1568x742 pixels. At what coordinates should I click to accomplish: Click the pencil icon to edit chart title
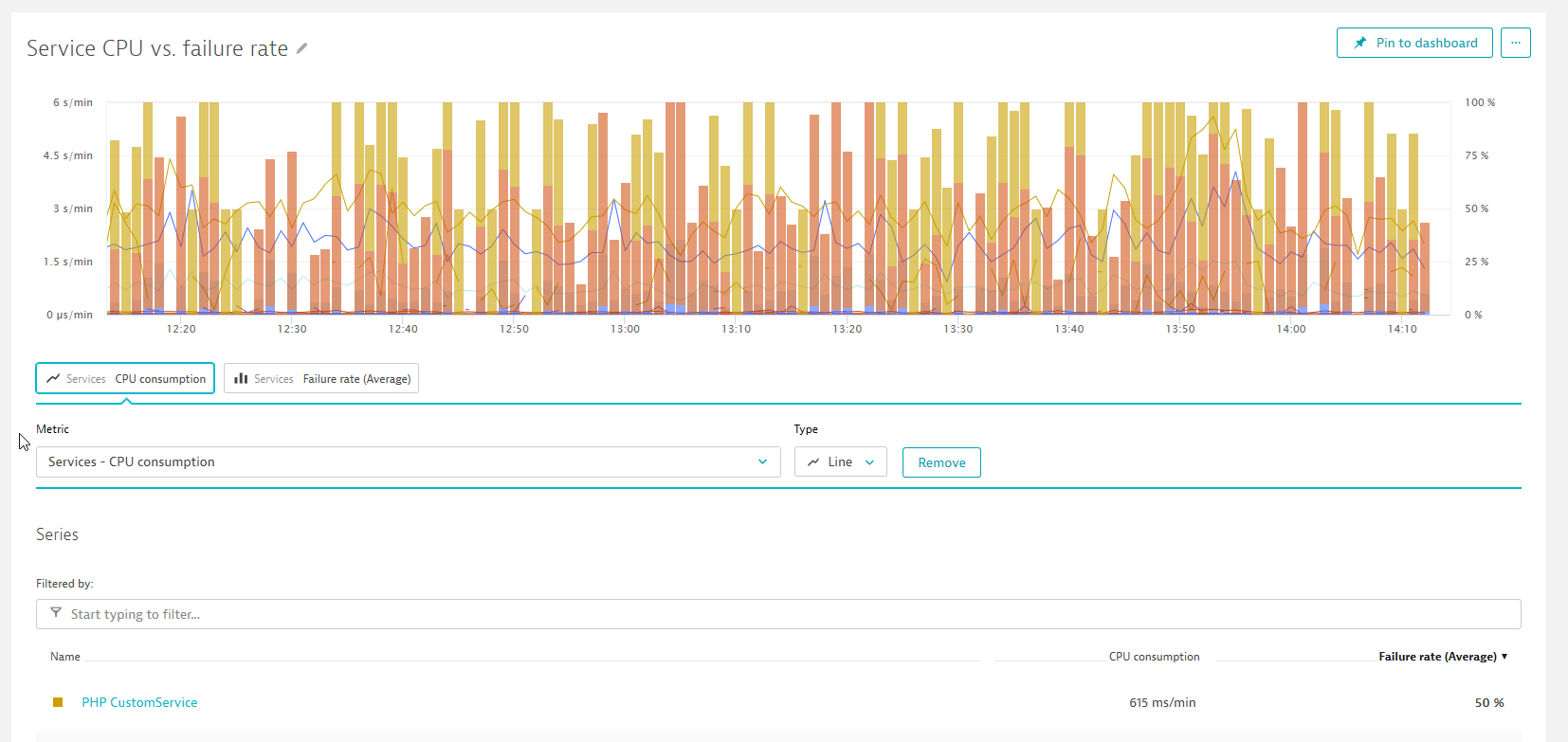click(x=301, y=48)
